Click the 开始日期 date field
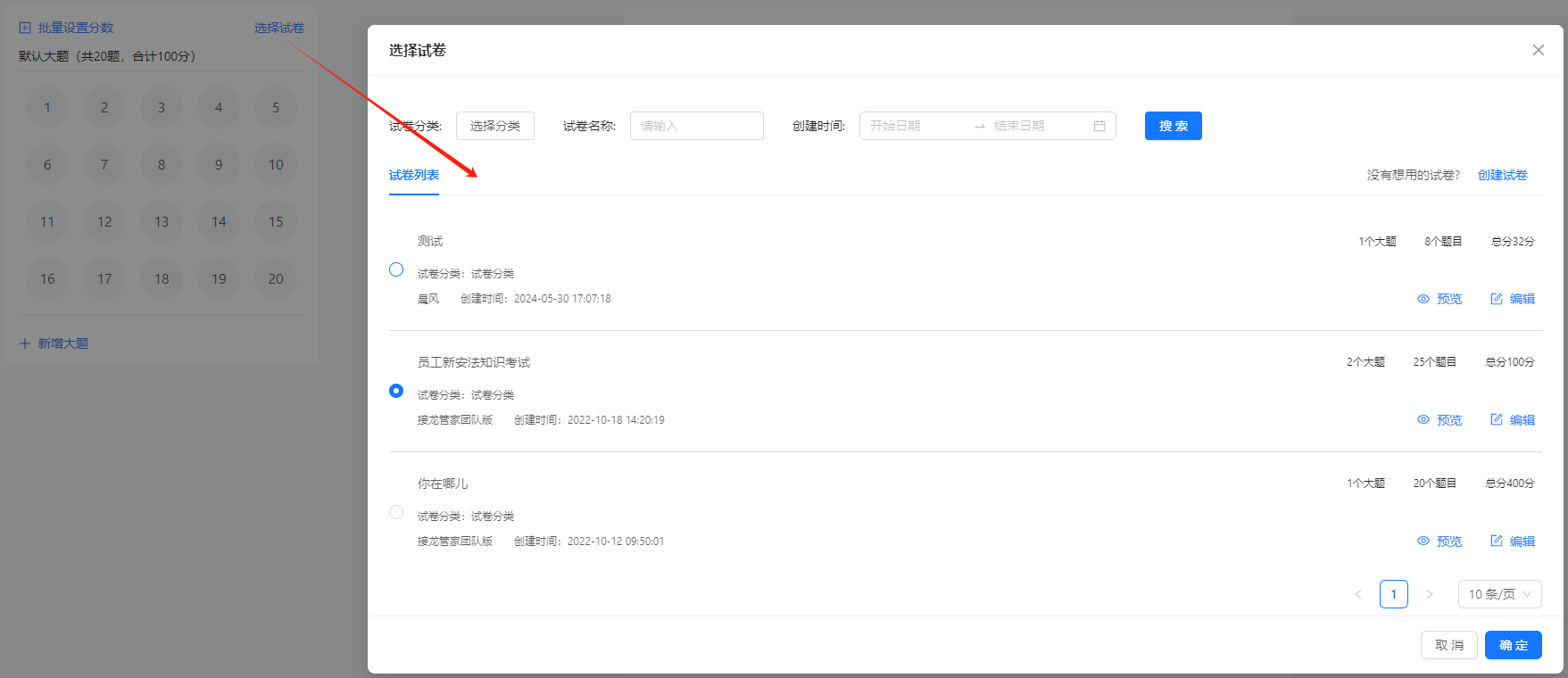 coord(917,126)
